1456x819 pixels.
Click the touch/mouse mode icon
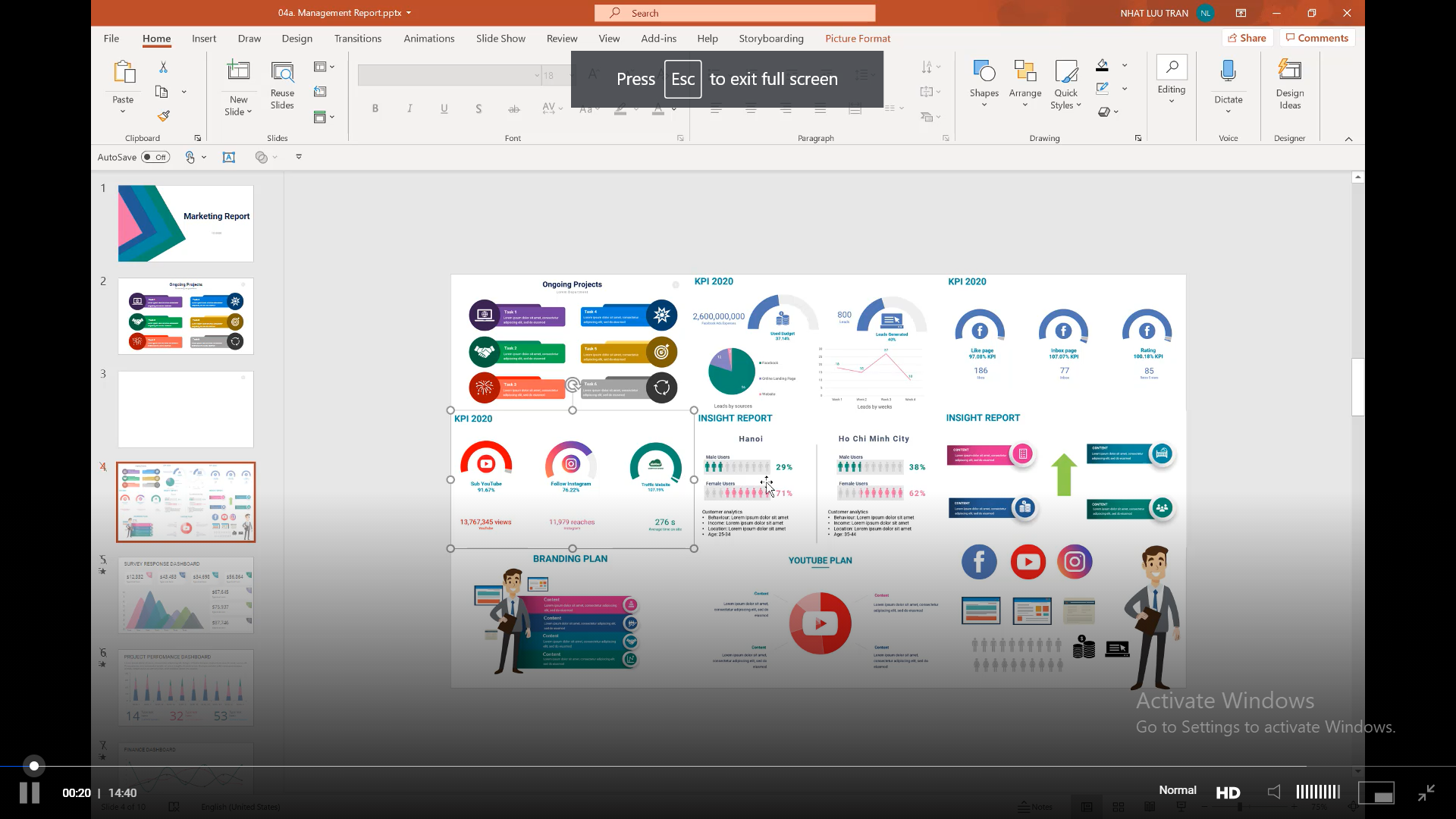pos(190,157)
